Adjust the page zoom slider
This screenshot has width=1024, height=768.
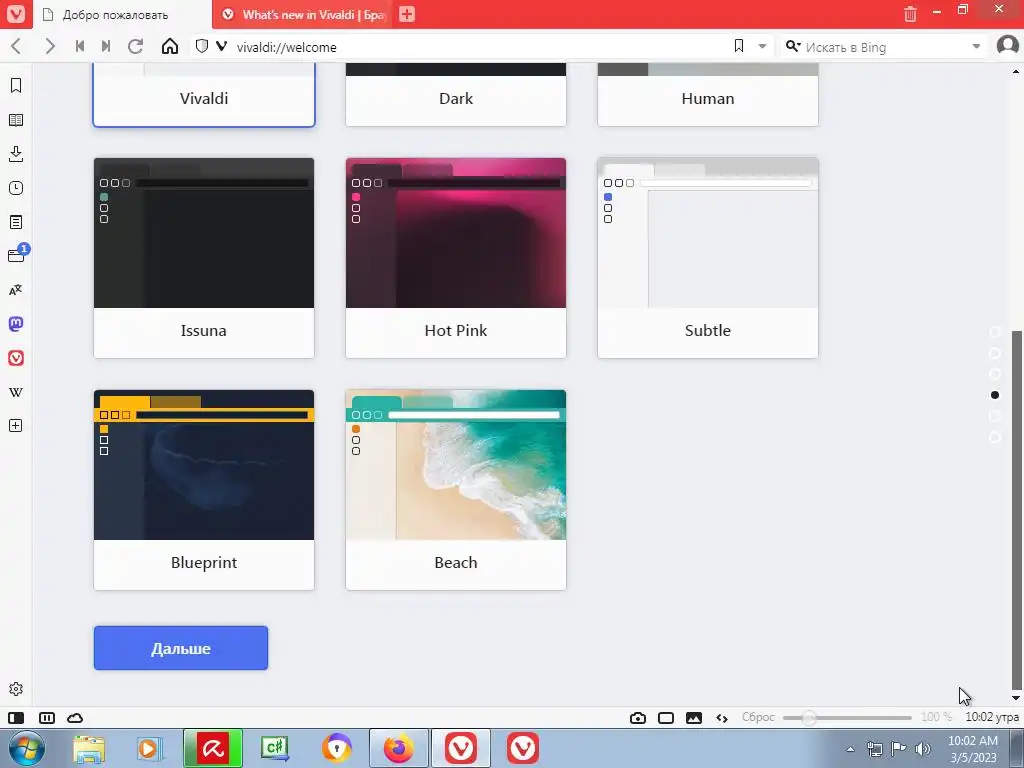(846, 718)
